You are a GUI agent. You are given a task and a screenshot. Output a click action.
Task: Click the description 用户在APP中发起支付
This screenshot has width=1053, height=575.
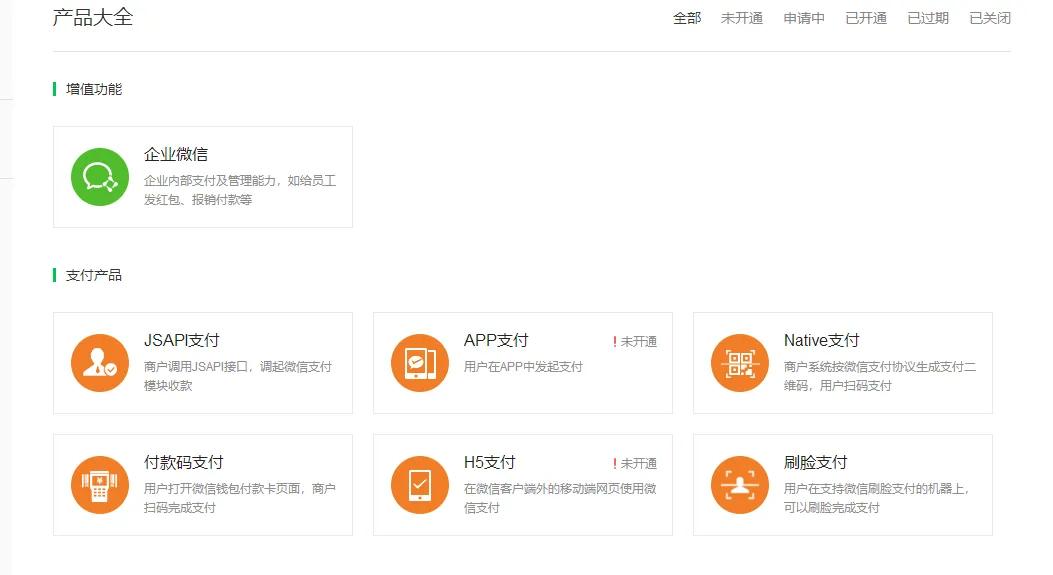[523, 367]
